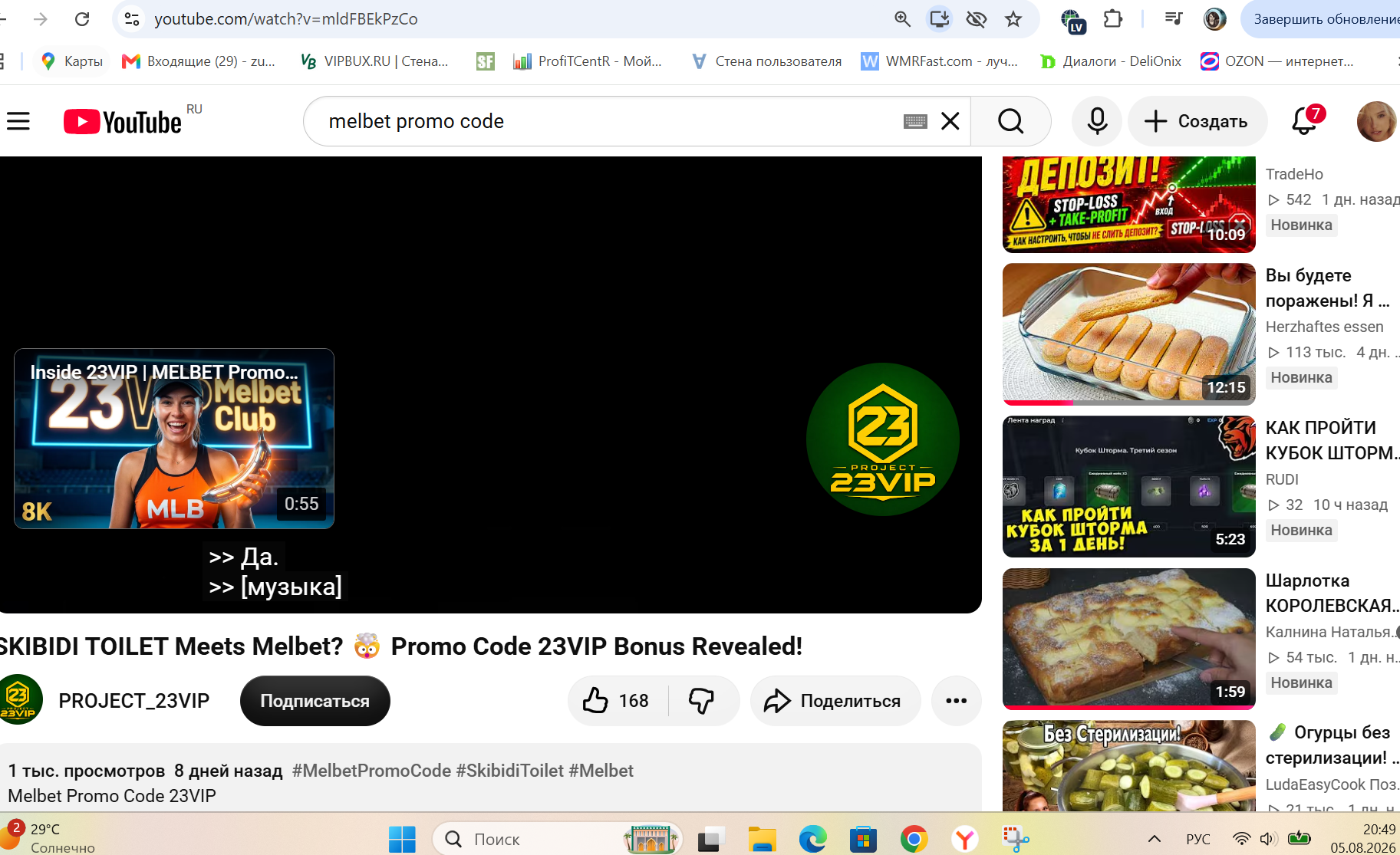Open the Стена пользователя bookmark
Image resolution: width=1400 pixels, height=855 pixels.
(x=766, y=61)
